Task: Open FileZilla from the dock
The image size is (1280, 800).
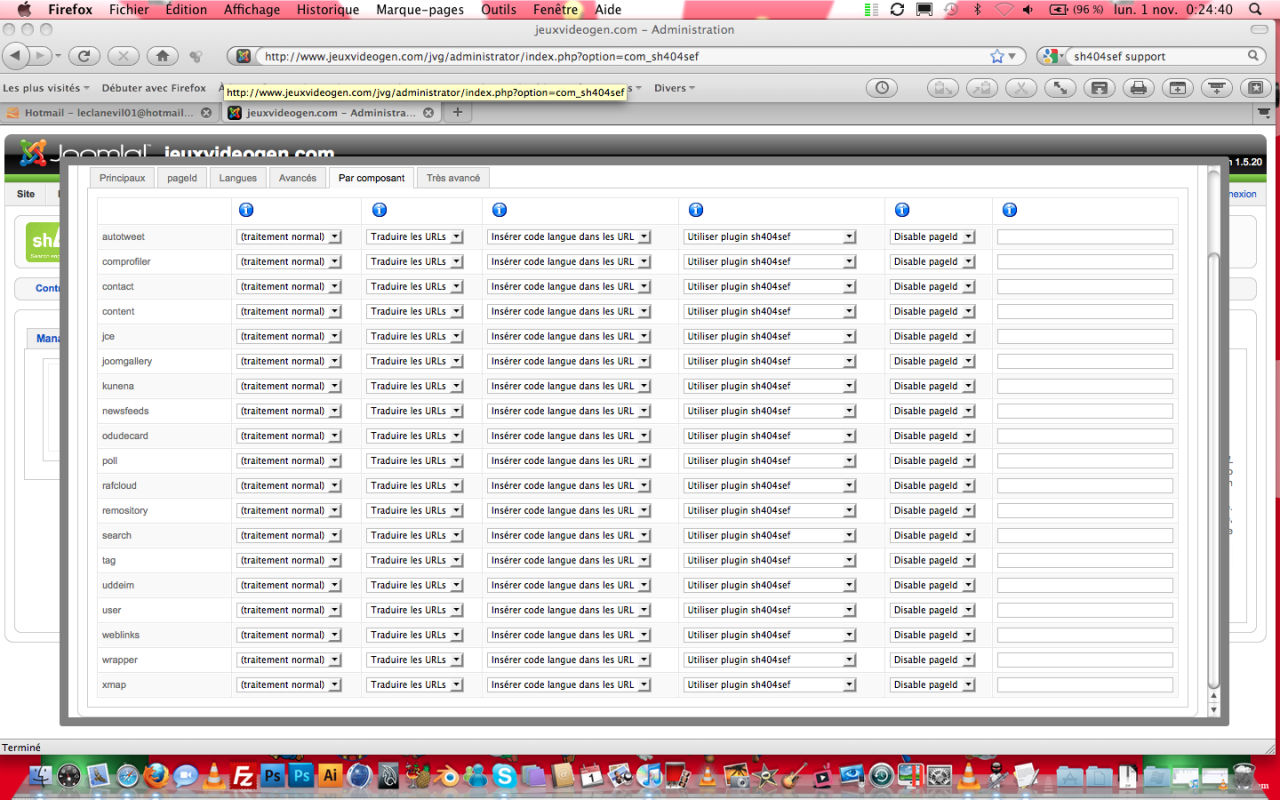Action: [242, 776]
